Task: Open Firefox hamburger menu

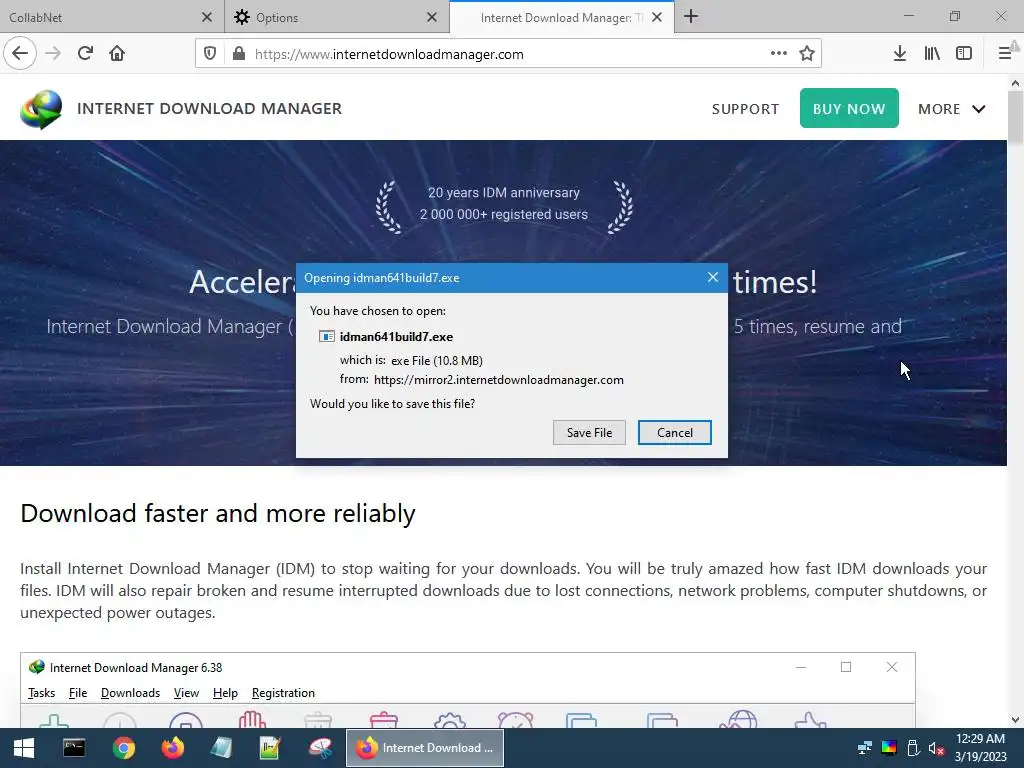Action: click(x=1006, y=54)
